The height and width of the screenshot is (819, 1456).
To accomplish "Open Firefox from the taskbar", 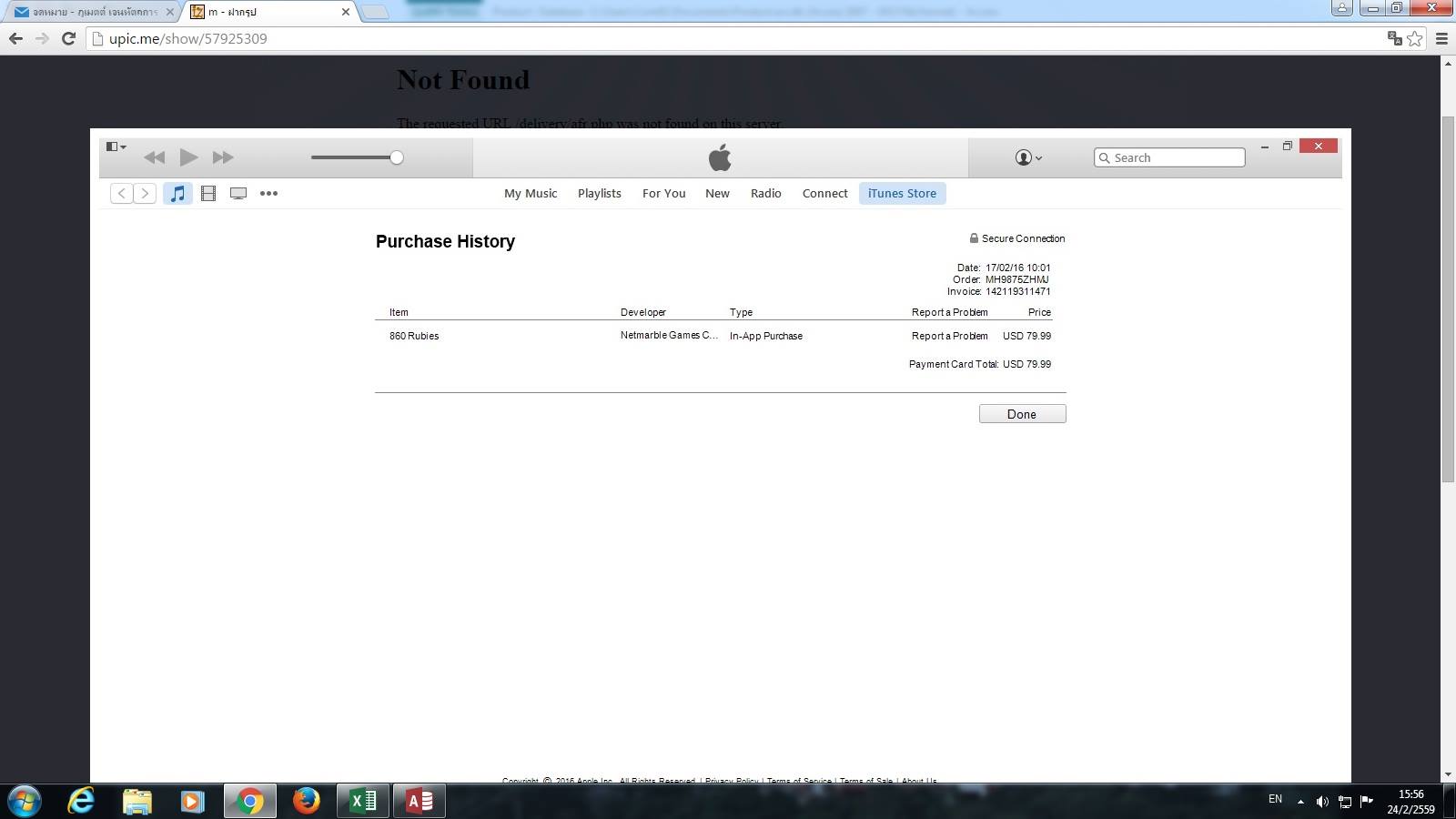I will (x=307, y=801).
